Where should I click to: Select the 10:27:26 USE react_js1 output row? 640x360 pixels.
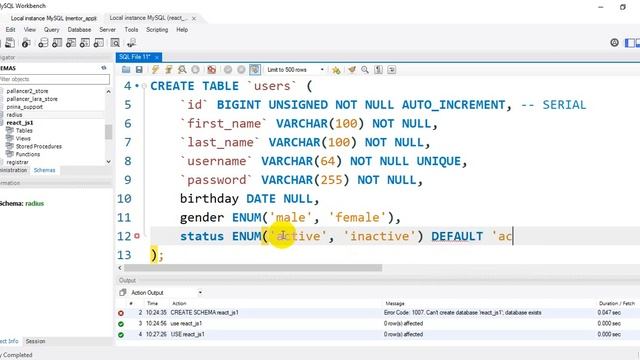[378, 334]
